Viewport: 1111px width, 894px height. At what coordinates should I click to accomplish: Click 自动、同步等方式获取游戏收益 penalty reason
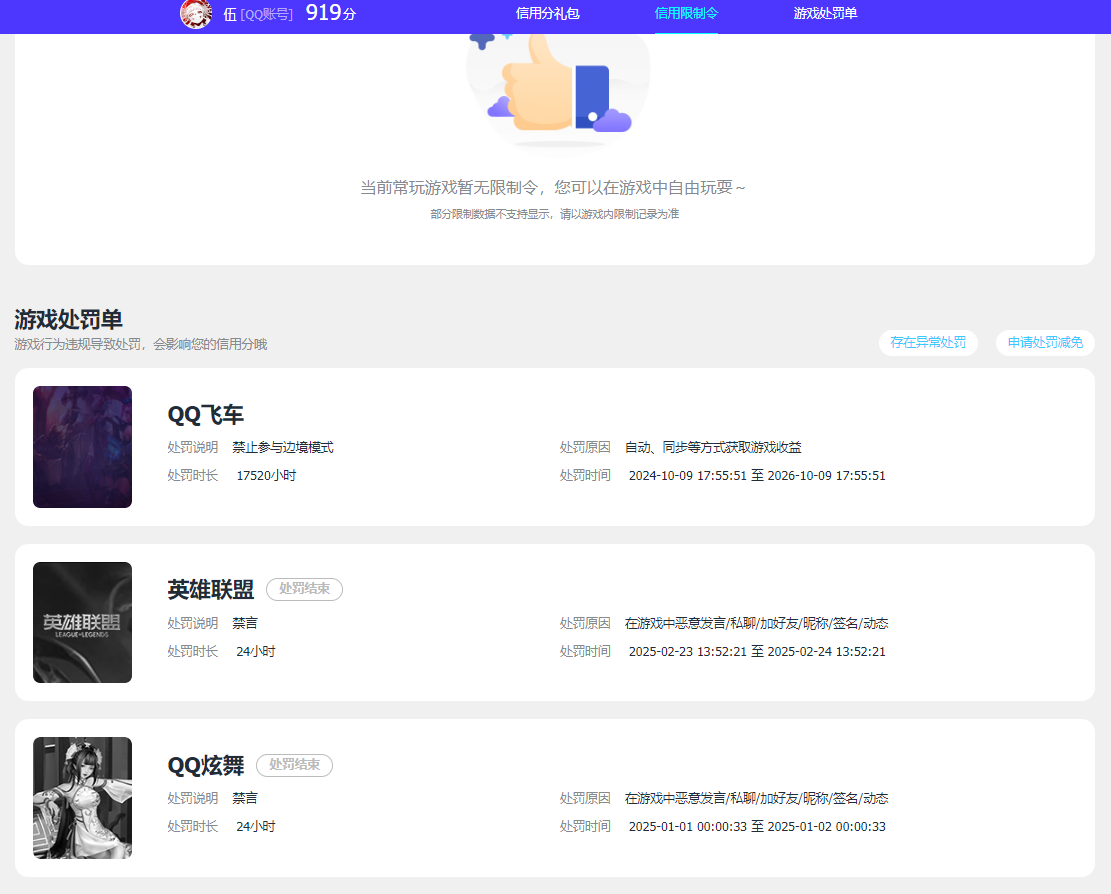click(713, 448)
